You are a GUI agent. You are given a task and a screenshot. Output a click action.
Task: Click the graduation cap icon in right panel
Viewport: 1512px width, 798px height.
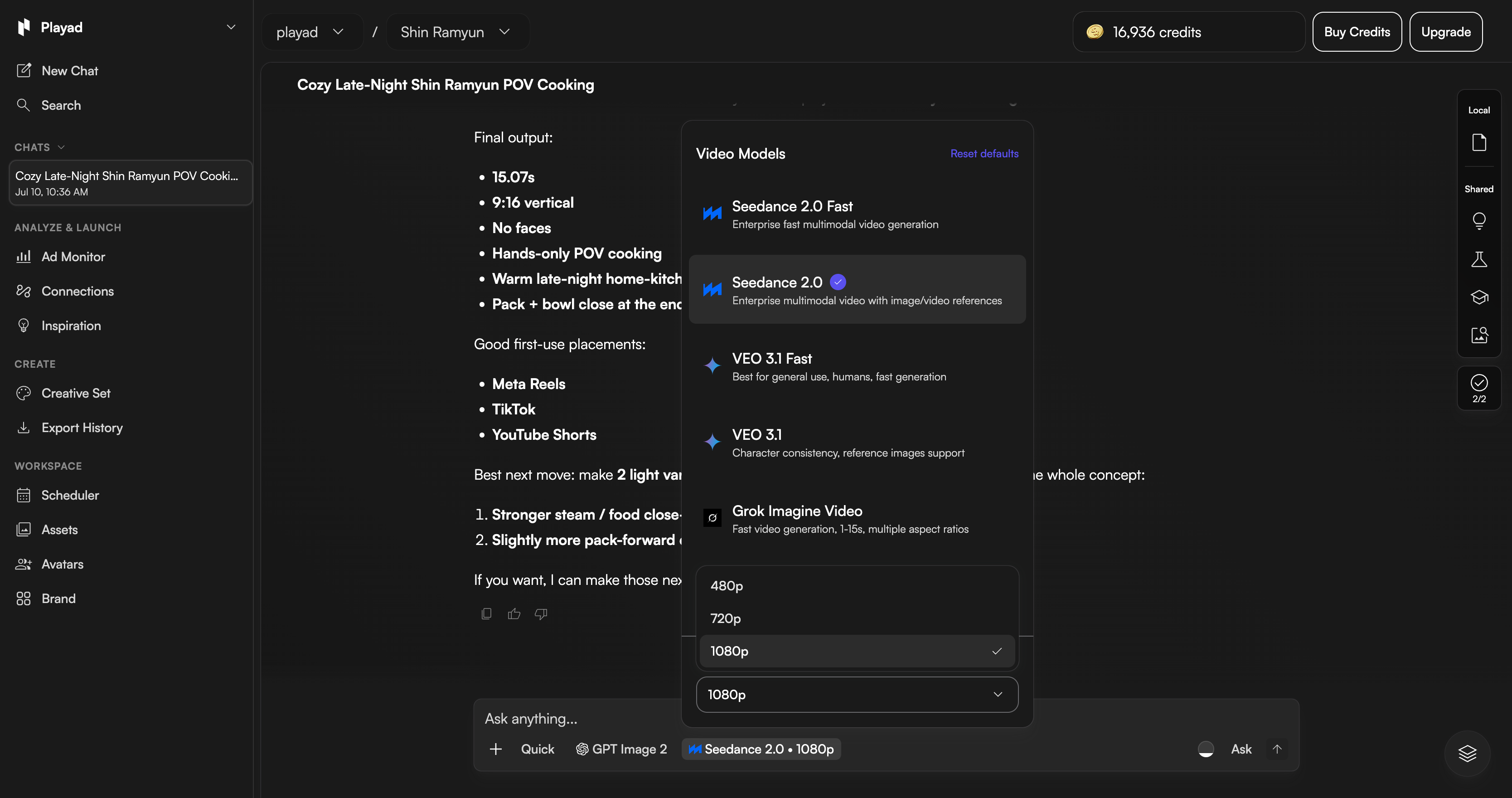1478,297
